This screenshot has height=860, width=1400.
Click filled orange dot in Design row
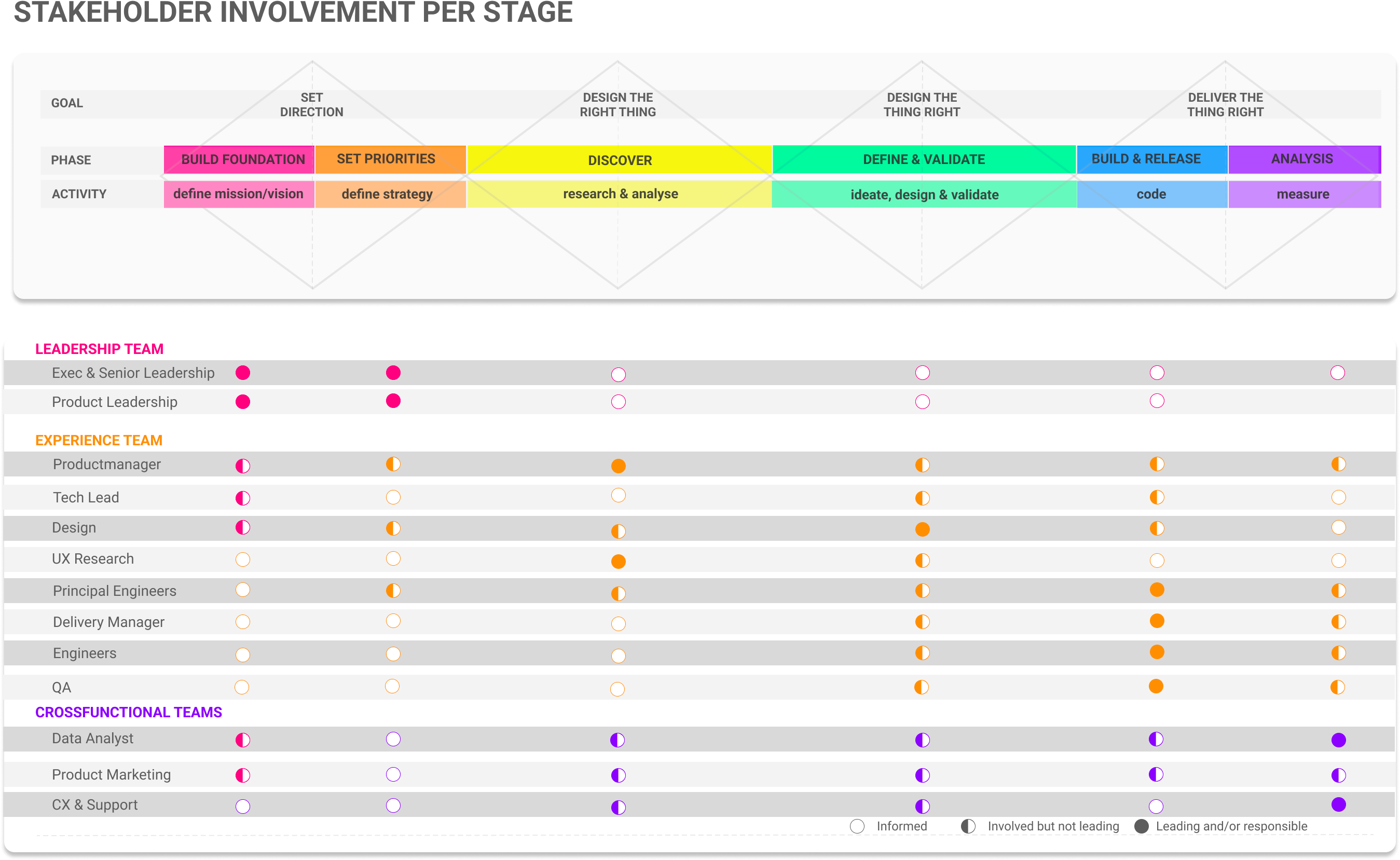[x=922, y=529]
